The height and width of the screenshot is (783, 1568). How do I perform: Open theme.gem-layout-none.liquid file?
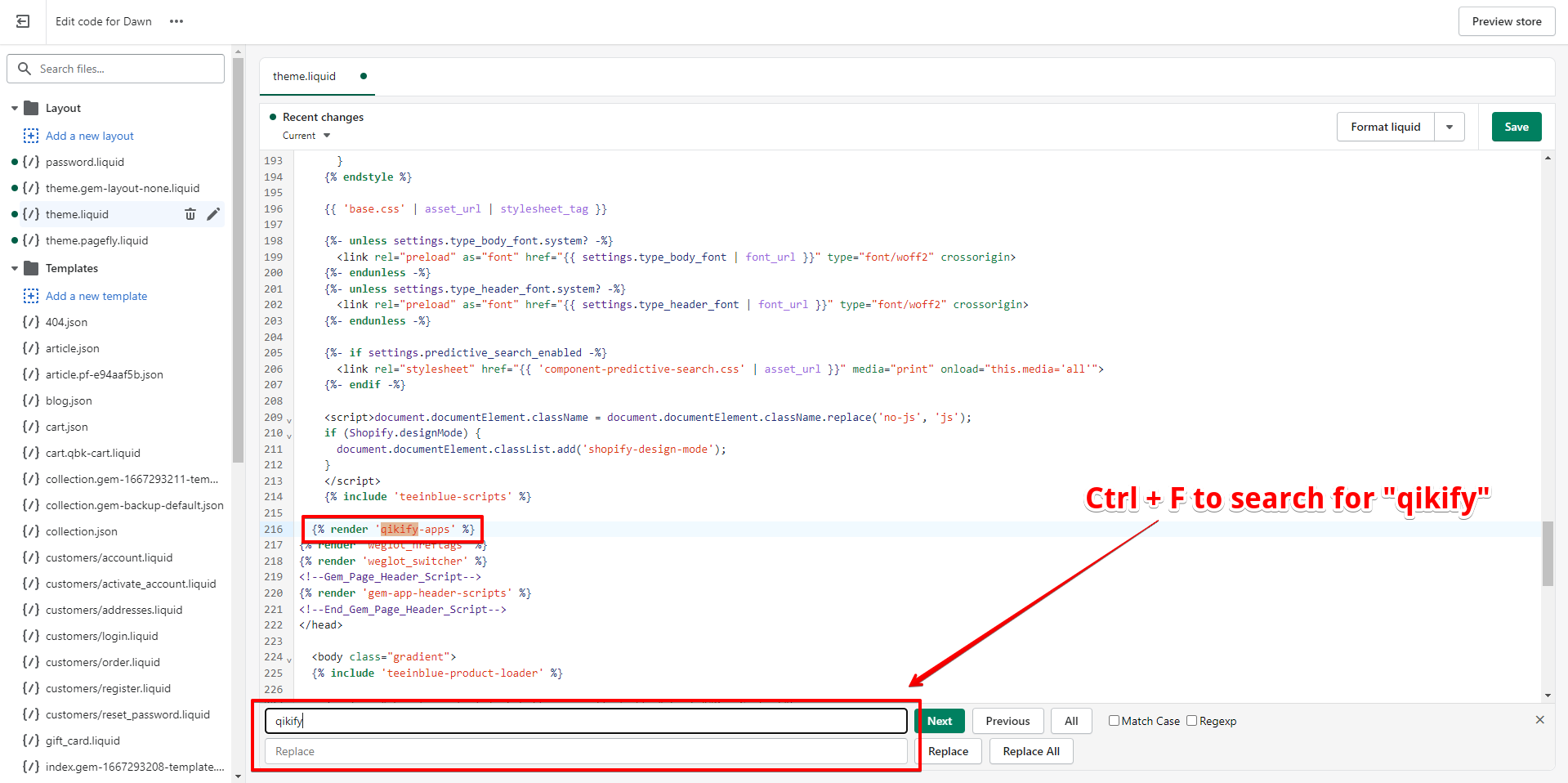123,188
